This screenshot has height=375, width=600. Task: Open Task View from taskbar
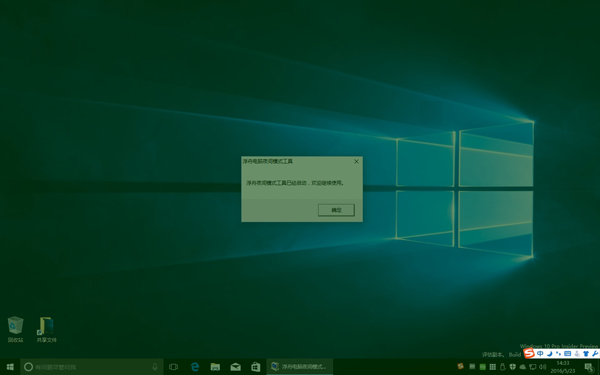click(x=173, y=367)
